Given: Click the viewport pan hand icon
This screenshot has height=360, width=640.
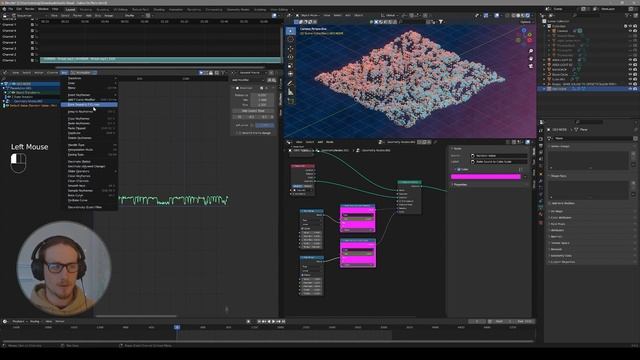Looking at the screenshot, I should 531,59.
